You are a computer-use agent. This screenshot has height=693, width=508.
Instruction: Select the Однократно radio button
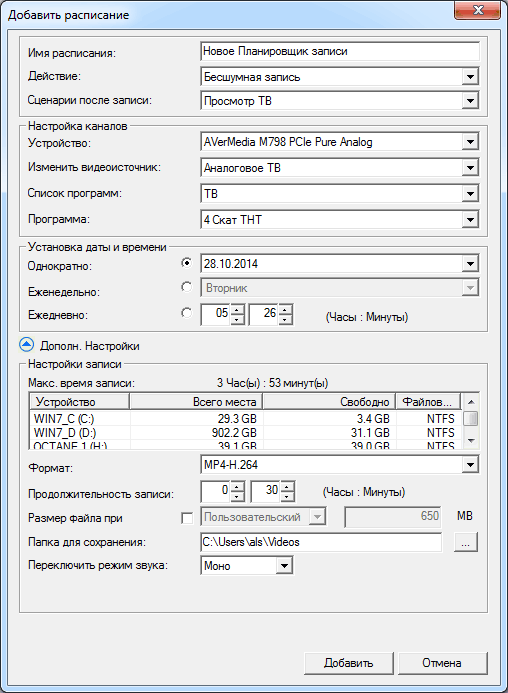[187, 263]
